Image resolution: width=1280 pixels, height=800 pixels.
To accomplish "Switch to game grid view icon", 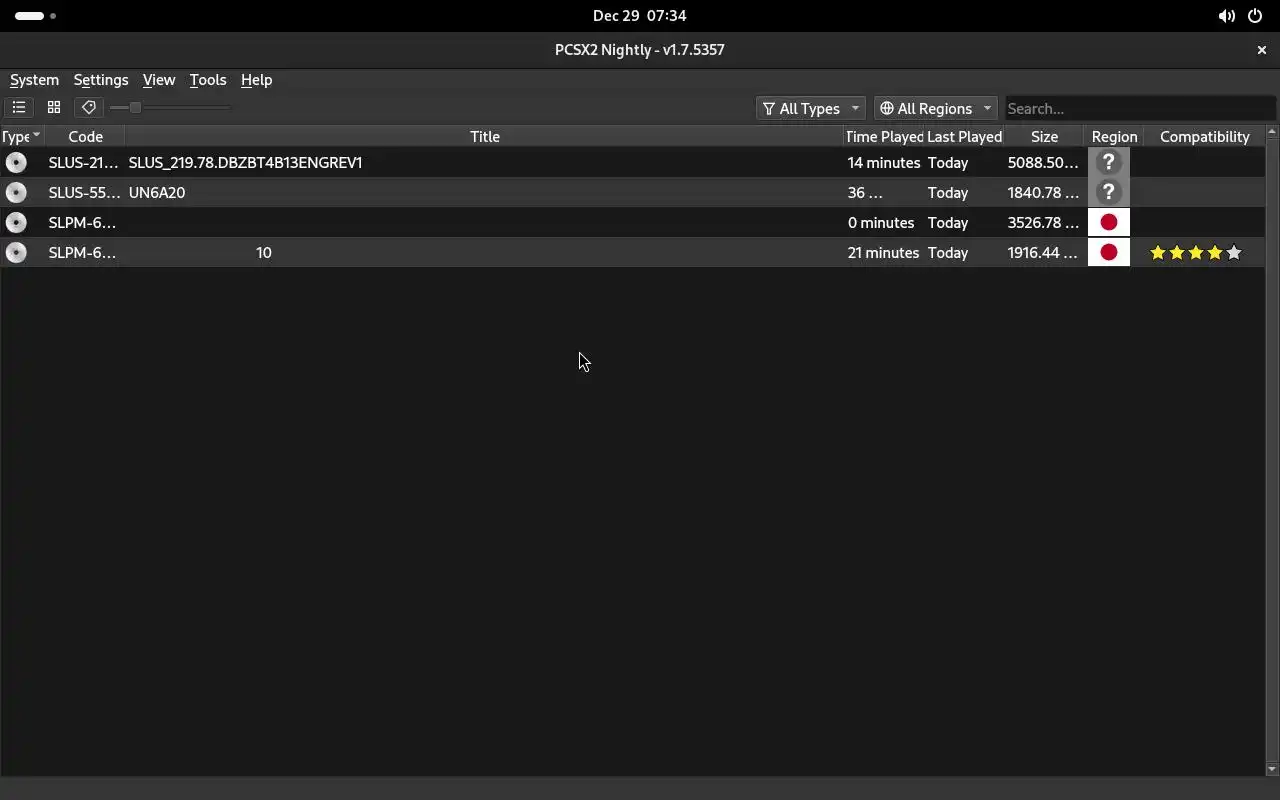I will (54, 107).
